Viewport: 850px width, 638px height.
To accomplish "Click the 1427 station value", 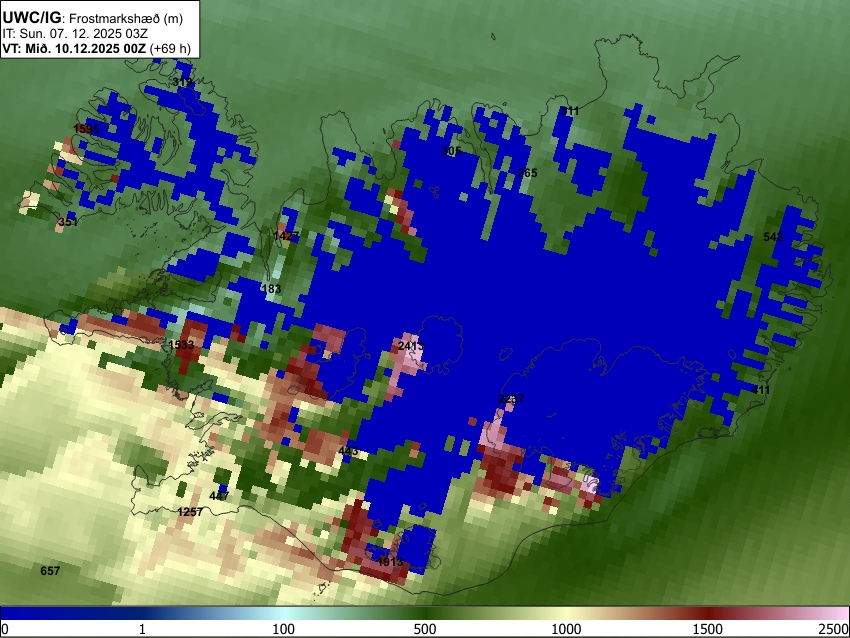I will pos(286,236).
